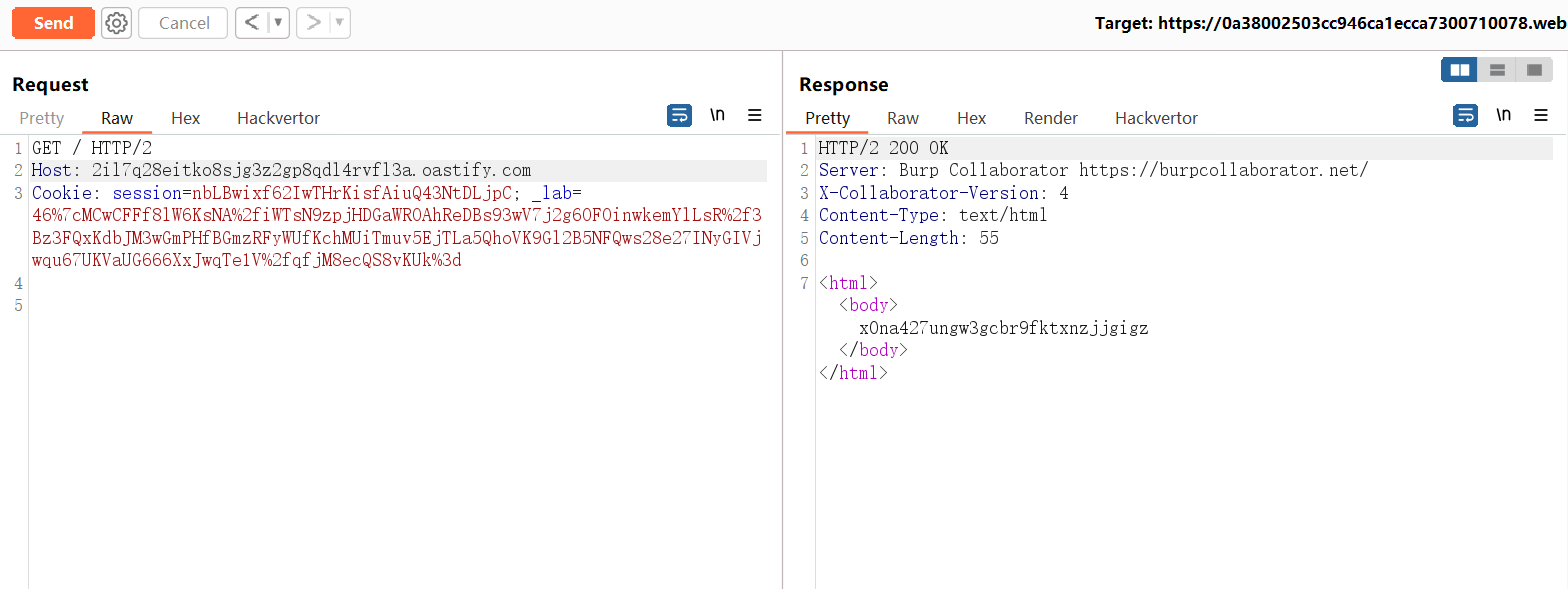Open the Repeater settings gear icon

click(116, 23)
